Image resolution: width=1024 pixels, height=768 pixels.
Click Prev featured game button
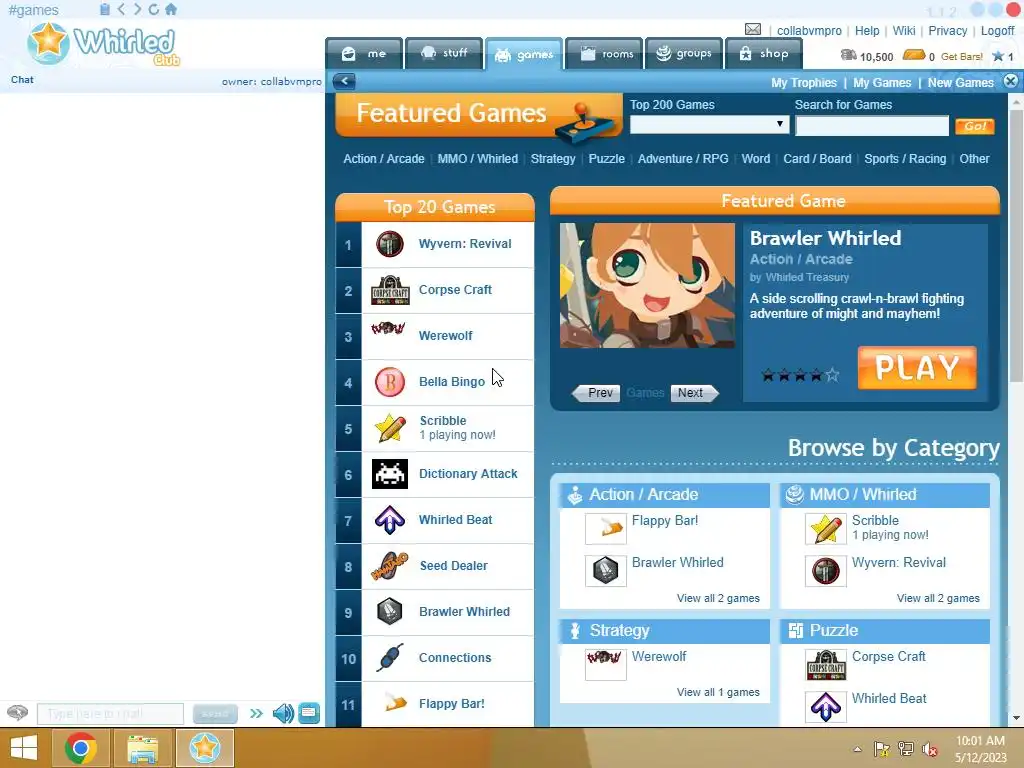(x=596, y=392)
